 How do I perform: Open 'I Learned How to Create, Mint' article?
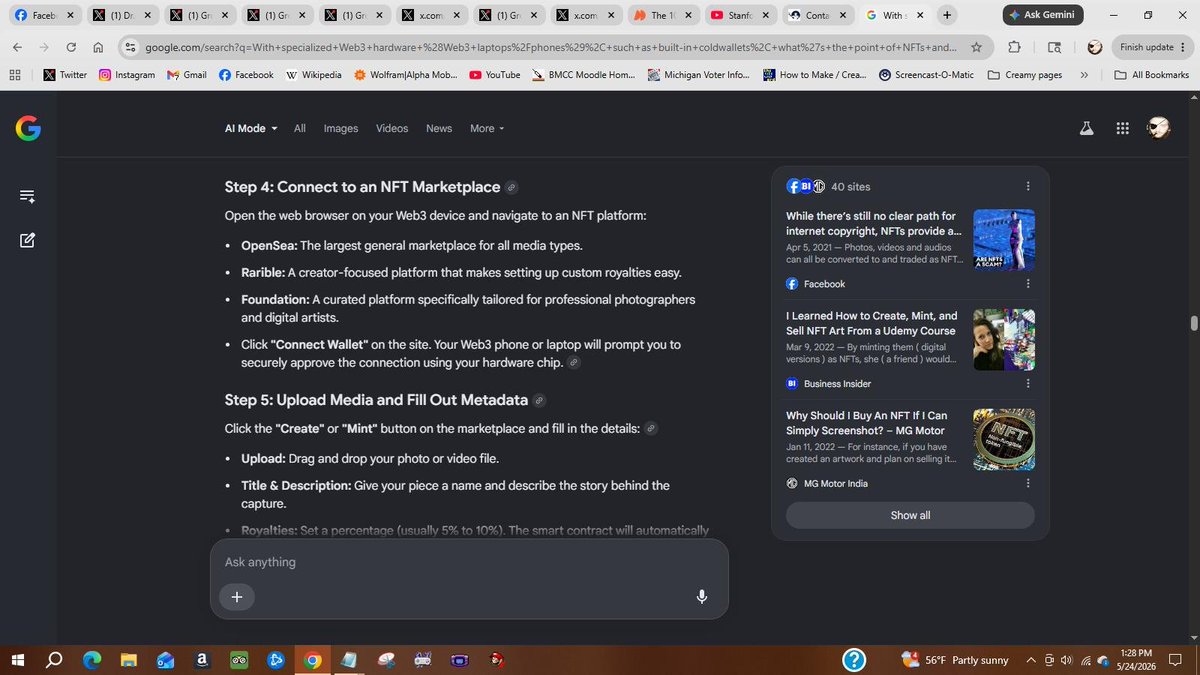coord(872,323)
